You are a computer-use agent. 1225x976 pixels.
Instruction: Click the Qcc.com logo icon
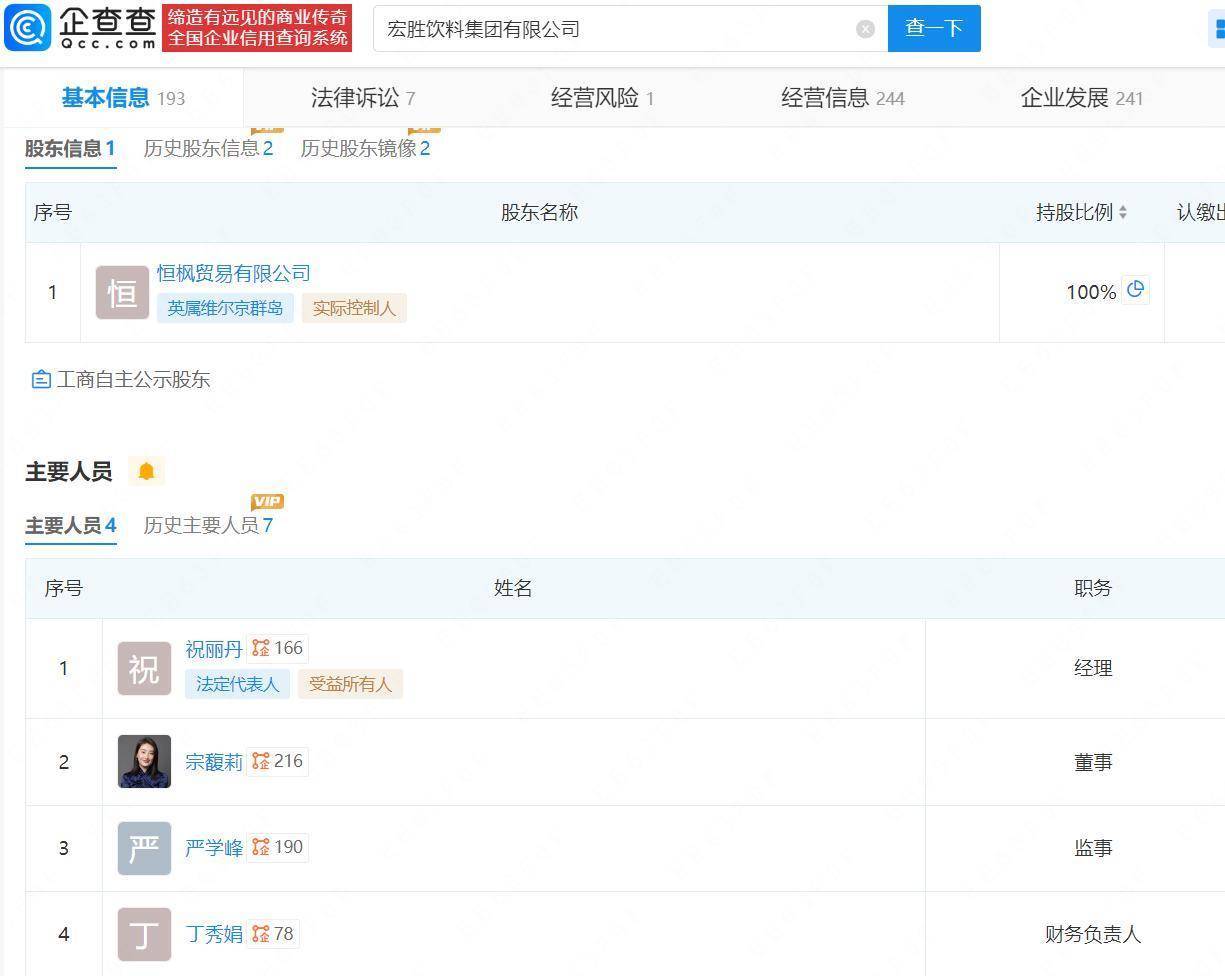(x=27, y=28)
